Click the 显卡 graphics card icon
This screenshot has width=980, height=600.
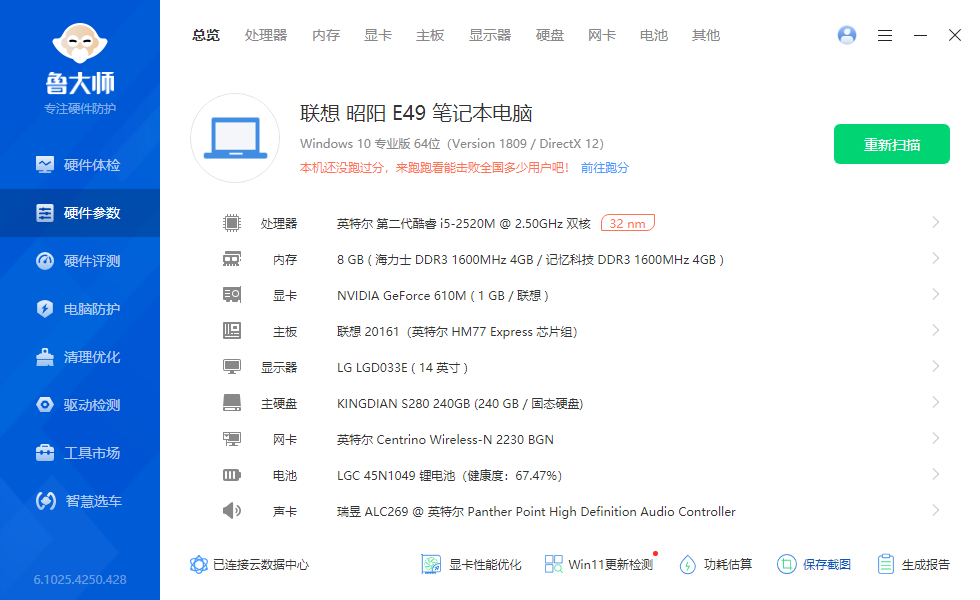232,294
